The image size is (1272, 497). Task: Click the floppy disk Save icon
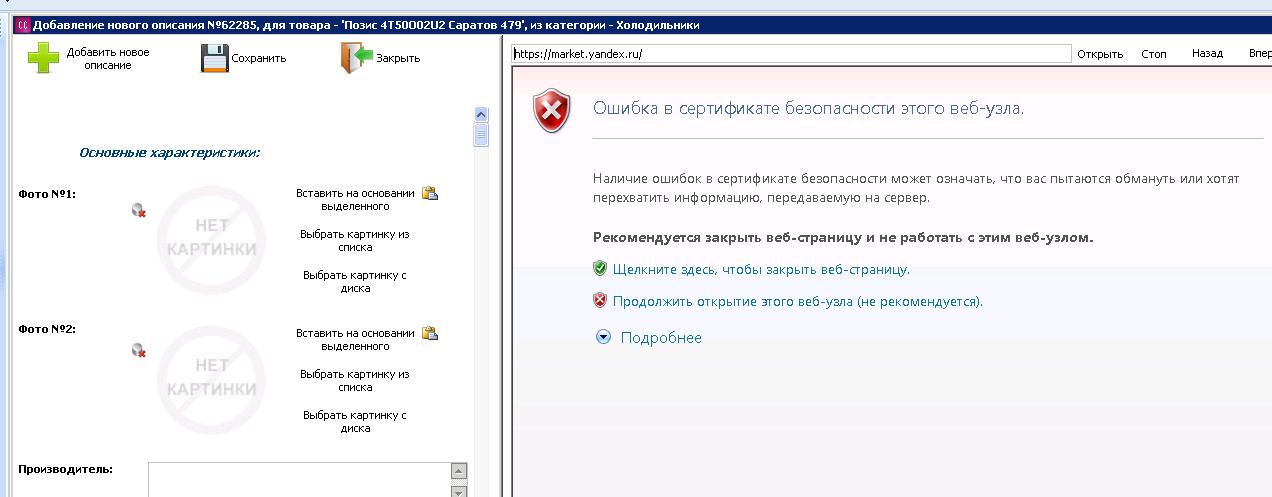[215, 58]
